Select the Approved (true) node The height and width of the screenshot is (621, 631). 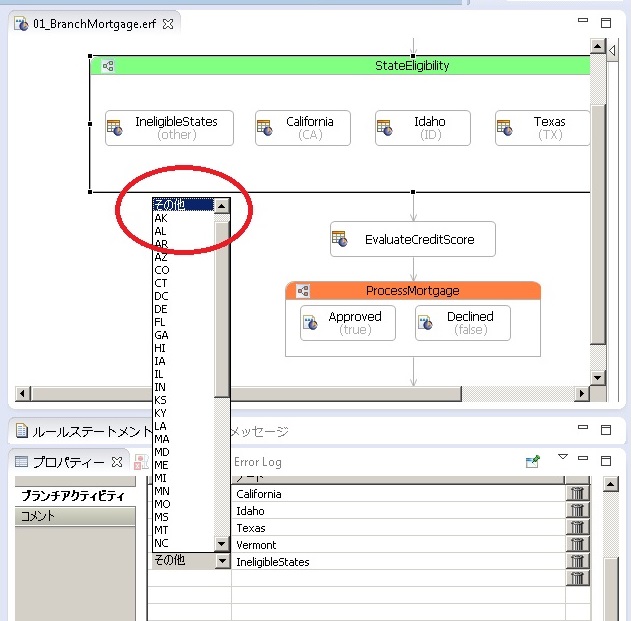click(x=348, y=323)
